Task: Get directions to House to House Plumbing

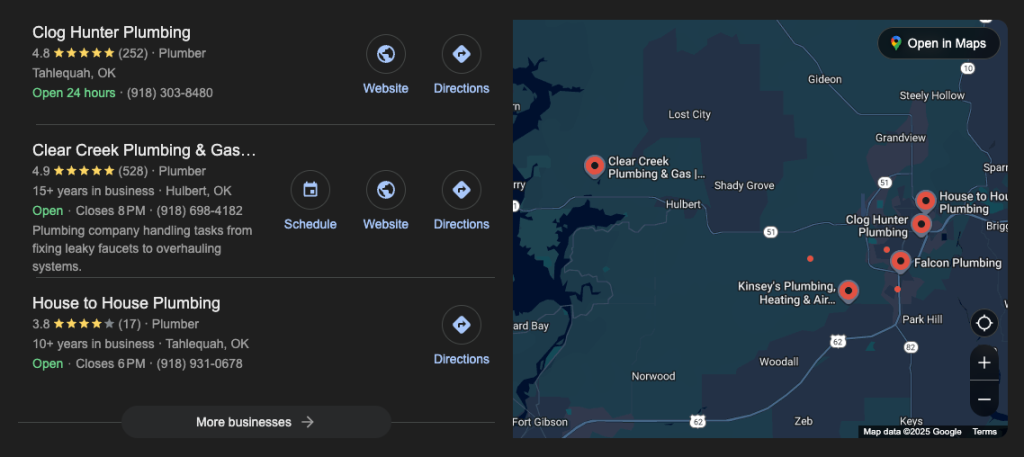Action: [461, 324]
